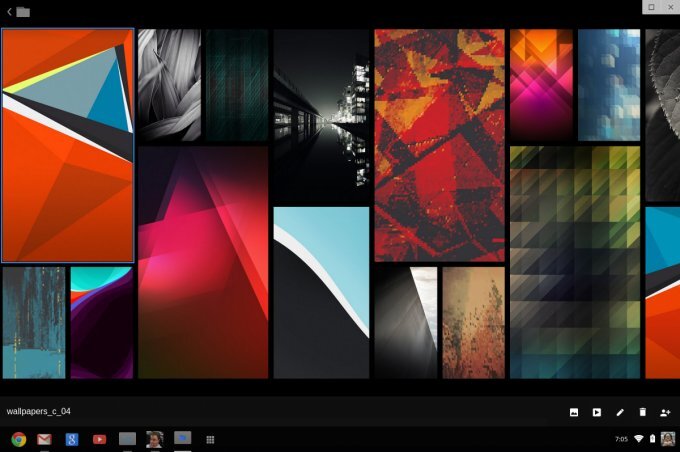Pick the blue pixel cubes wallpaper
Viewport: 680px width, 452px height.
pos(609,85)
